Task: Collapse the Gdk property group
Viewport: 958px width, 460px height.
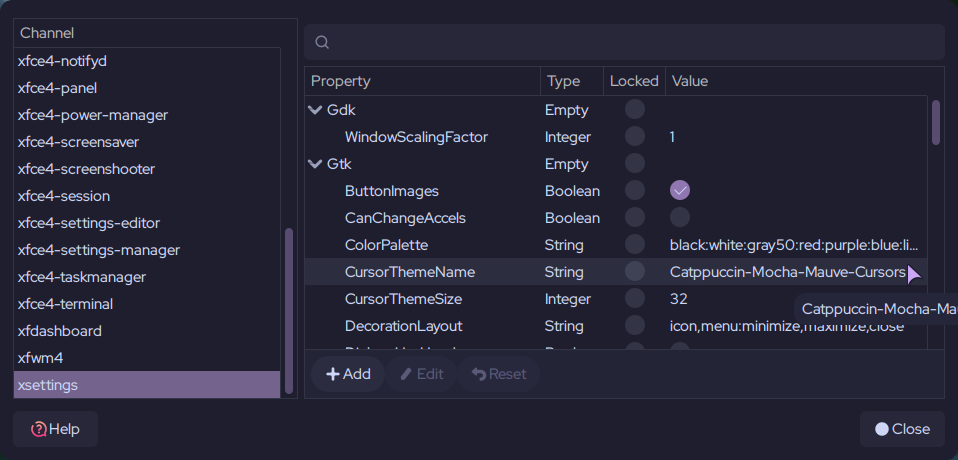Action: (316, 110)
